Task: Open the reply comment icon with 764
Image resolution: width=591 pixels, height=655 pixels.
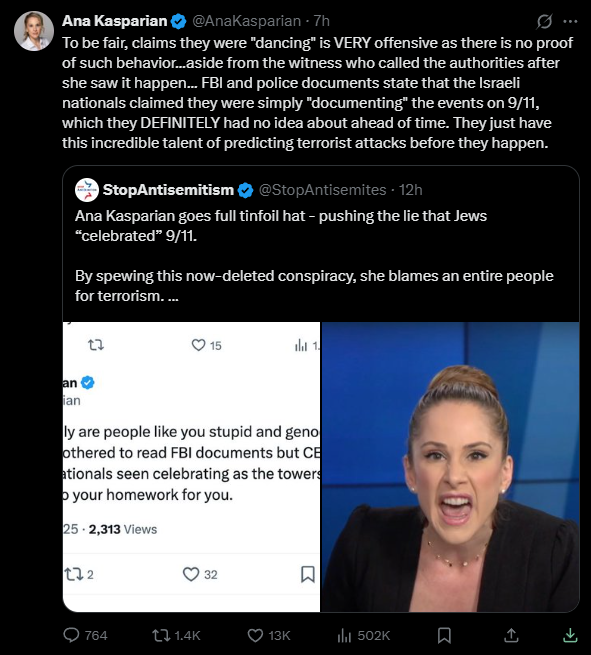Action: click(x=85, y=635)
